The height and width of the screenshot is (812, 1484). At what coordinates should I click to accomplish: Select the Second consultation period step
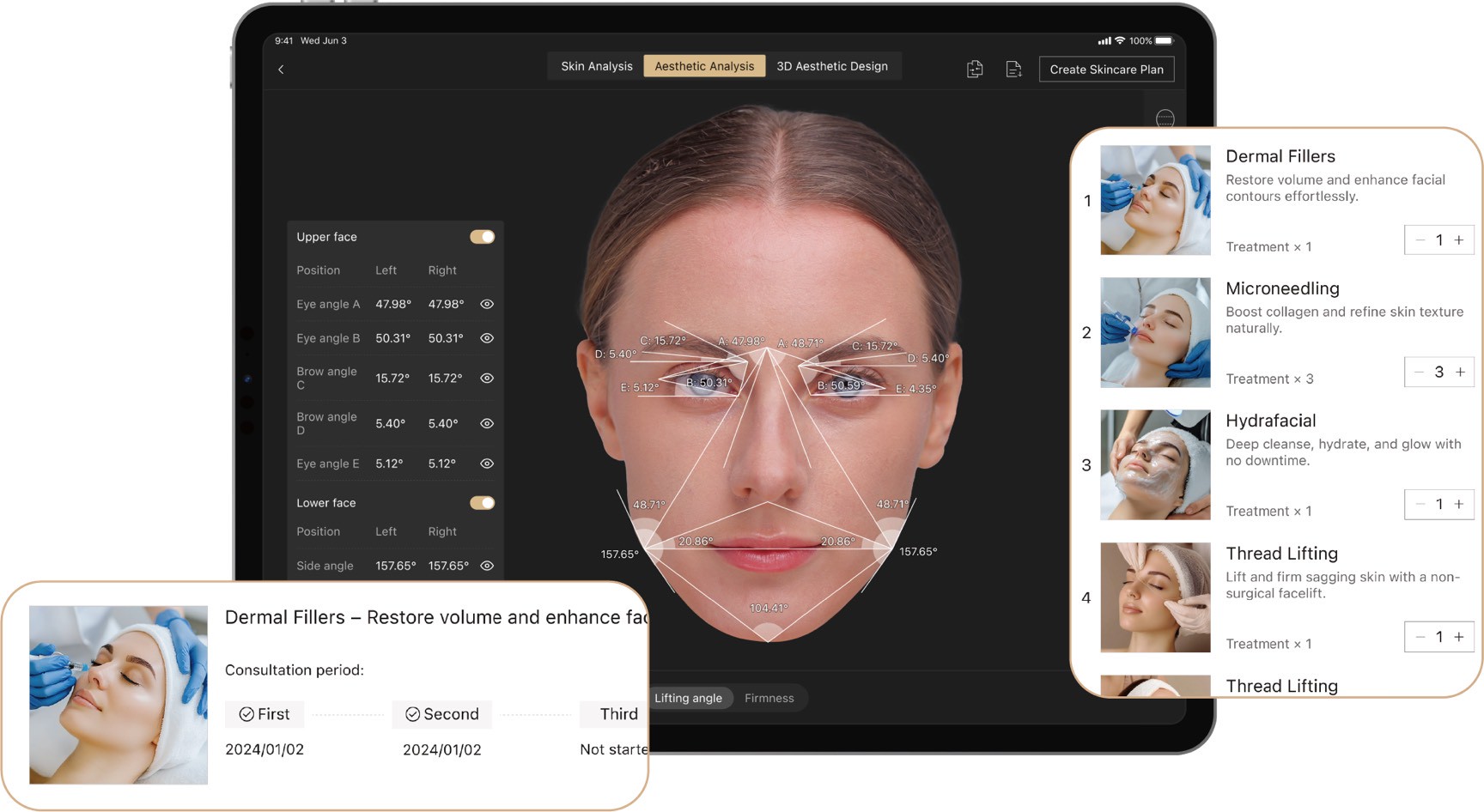click(442, 714)
